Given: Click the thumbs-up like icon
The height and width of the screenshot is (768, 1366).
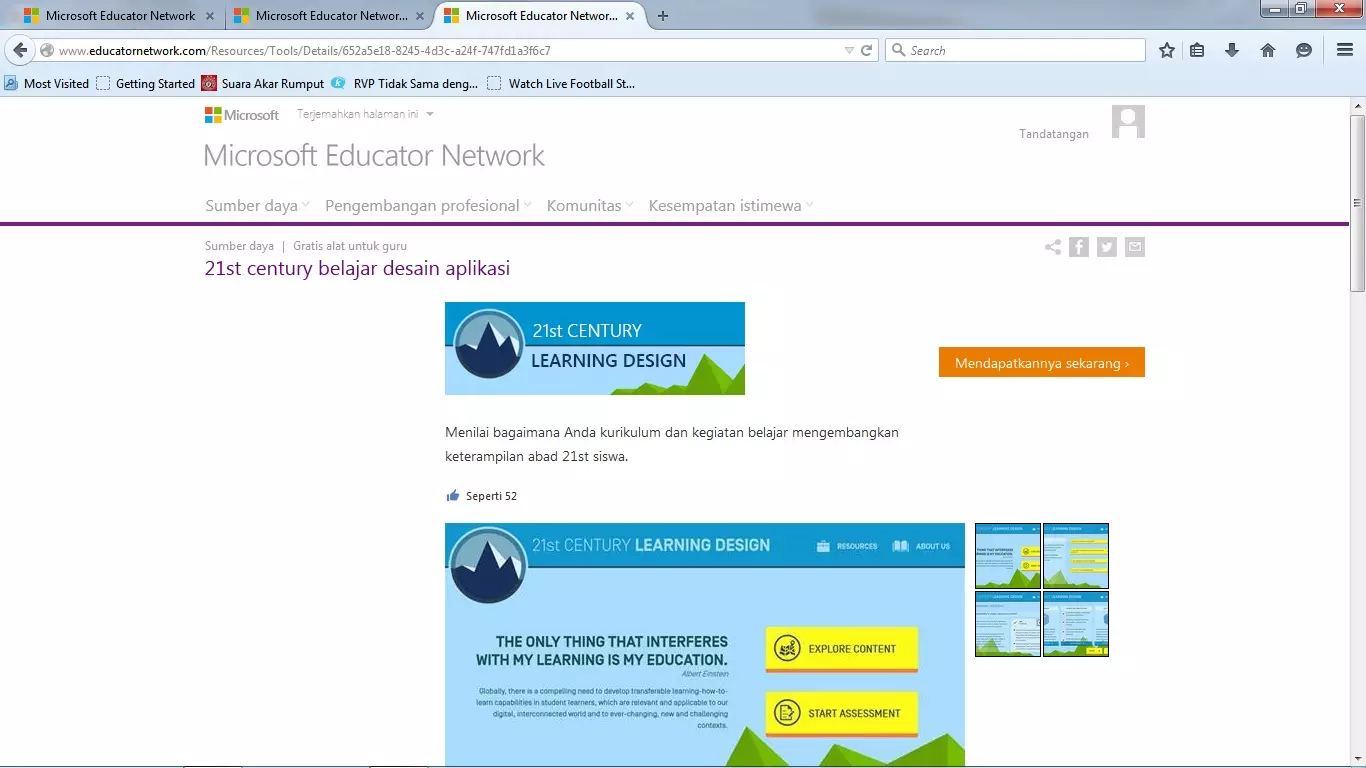Looking at the screenshot, I should point(453,496).
